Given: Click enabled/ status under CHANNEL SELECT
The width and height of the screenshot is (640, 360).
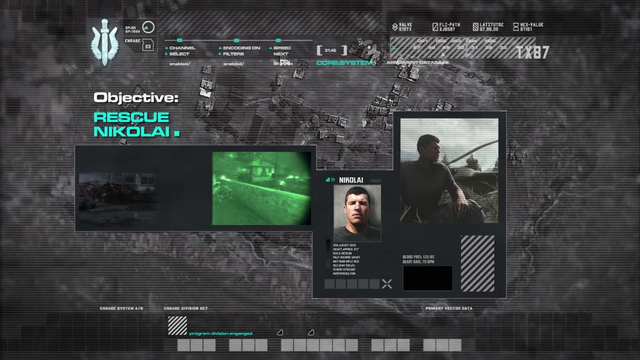Looking at the screenshot, I should coord(180,64).
